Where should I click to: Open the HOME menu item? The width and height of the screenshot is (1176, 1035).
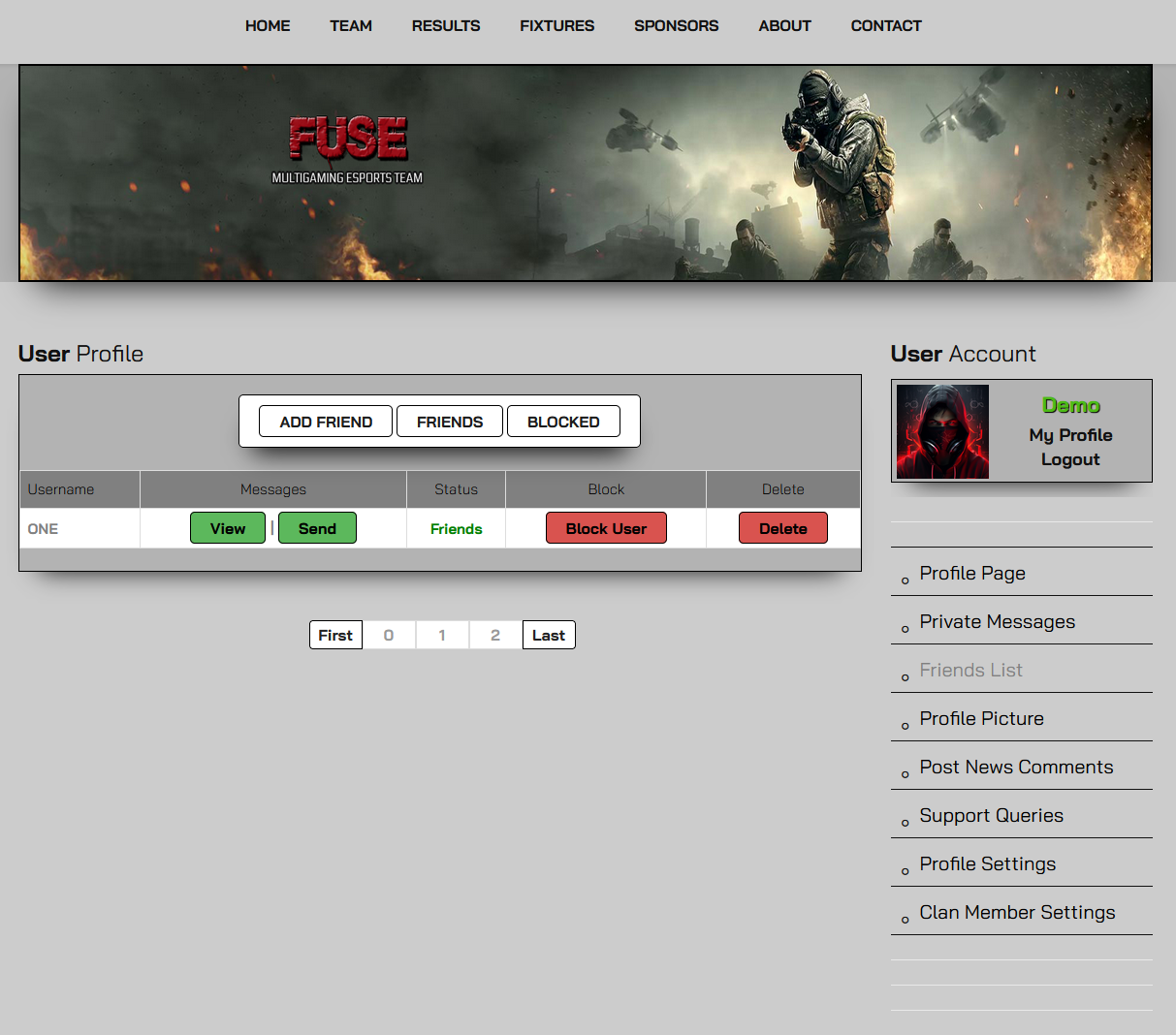click(268, 26)
